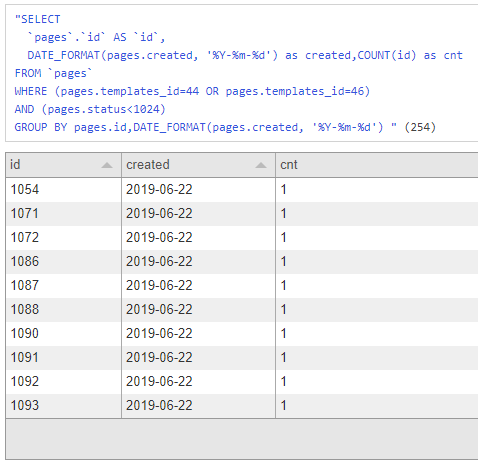This screenshot has height=465, width=478.
Task: Select the row with id 1093
Action: pyautogui.click(x=242, y=406)
